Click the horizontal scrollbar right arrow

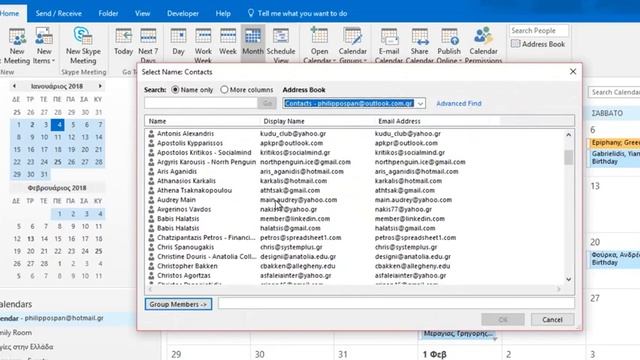tap(559, 289)
